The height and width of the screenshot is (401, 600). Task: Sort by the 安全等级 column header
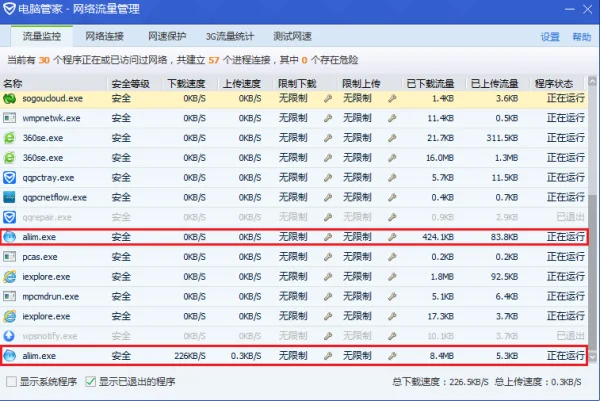pos(135,83)
